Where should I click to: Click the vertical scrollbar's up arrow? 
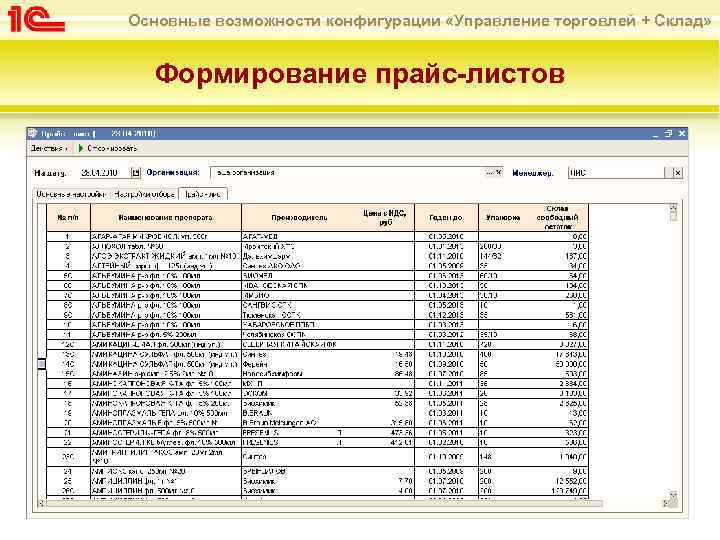pyautogui.click(x=673, y=208)
